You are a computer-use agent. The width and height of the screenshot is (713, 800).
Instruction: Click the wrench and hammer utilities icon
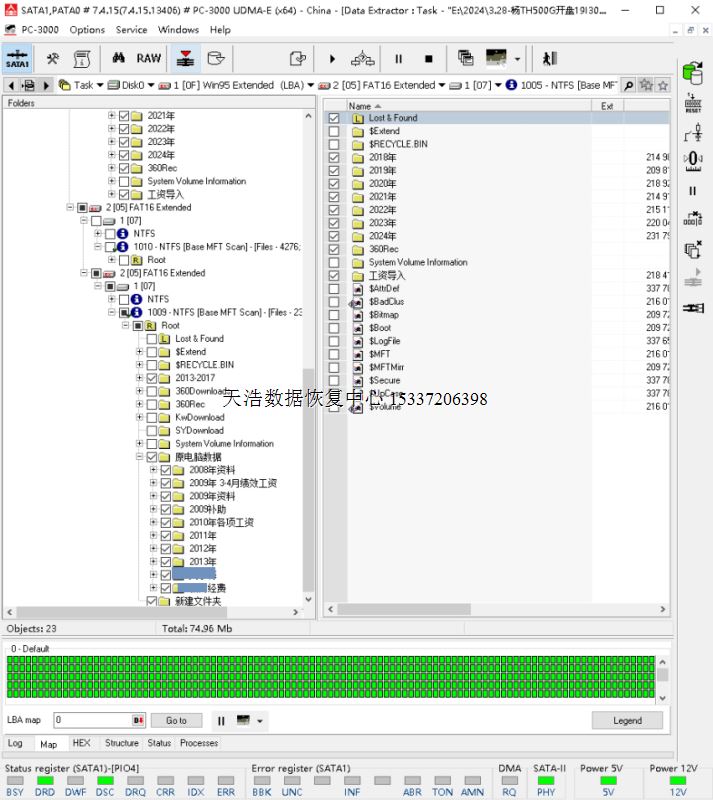[53, 59]
